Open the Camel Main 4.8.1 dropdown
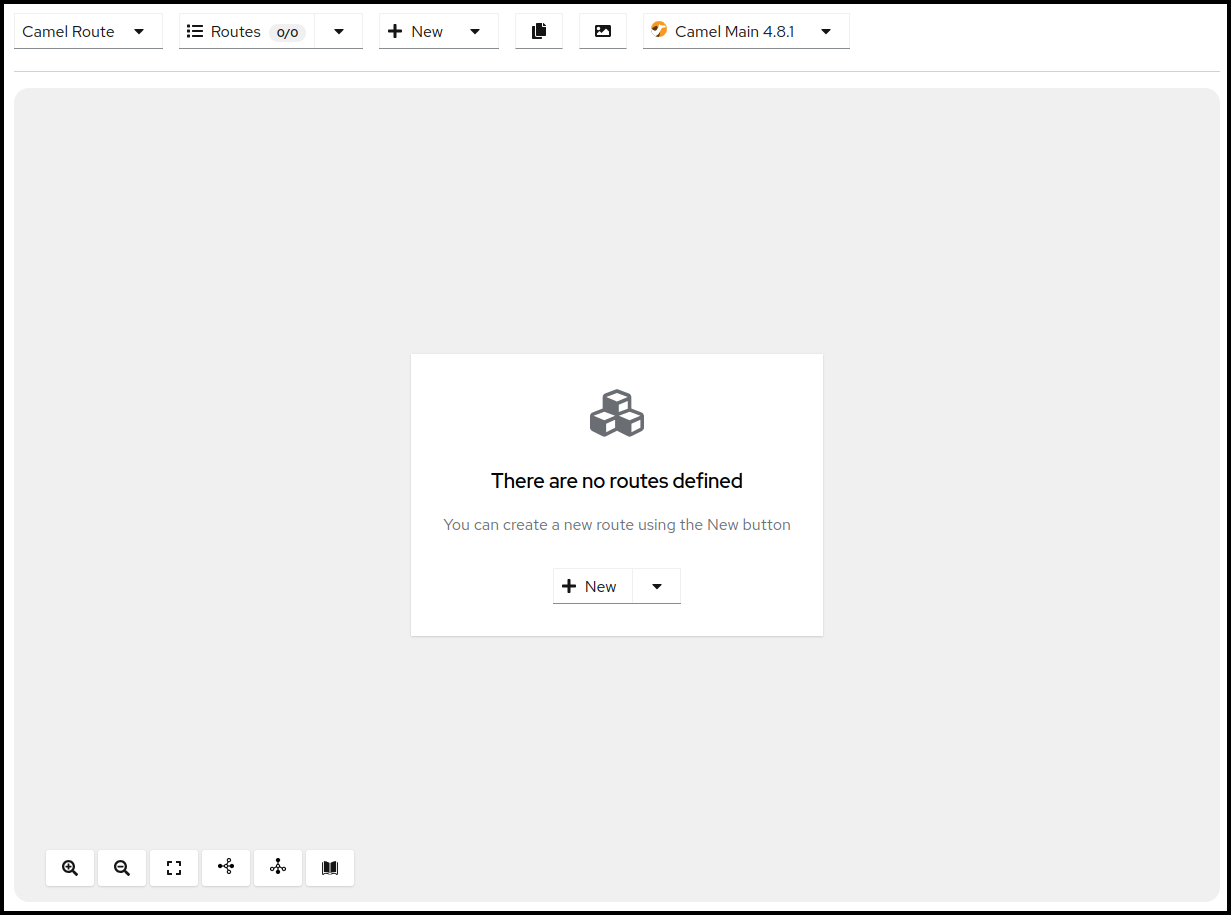1231x915 pixels. tap(825, 31)
